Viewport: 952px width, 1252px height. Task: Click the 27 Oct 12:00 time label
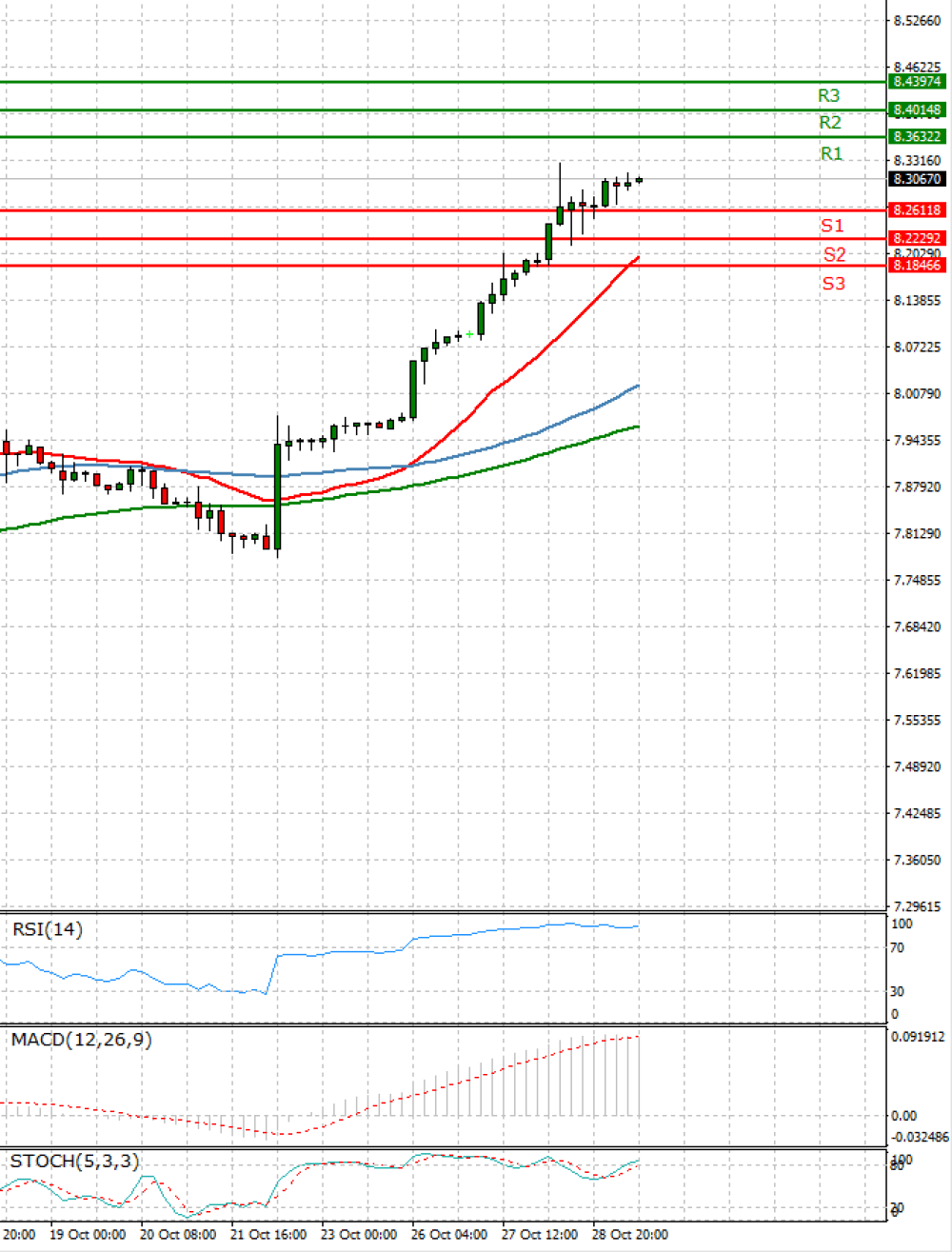(x=540, y=1234)
